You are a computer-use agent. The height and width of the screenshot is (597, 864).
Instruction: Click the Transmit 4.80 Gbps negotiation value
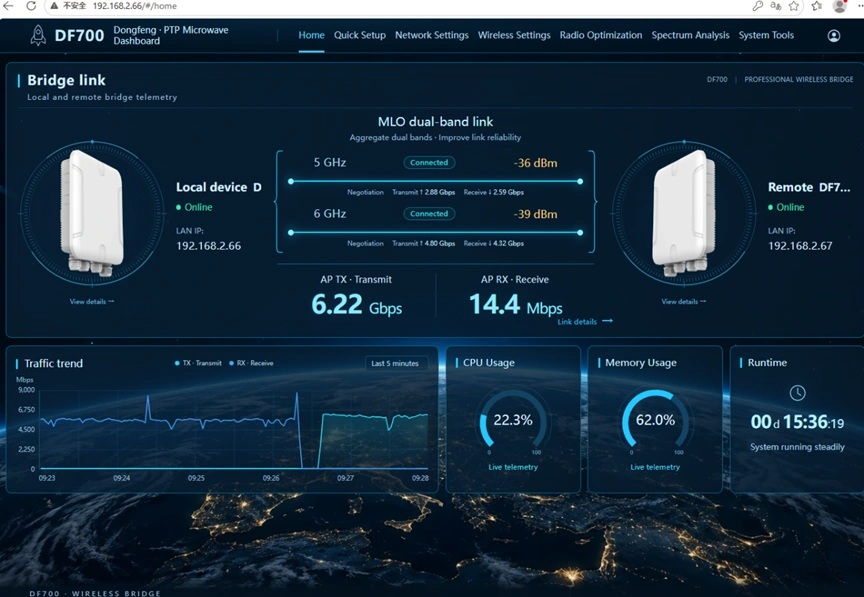coord(424,243)
